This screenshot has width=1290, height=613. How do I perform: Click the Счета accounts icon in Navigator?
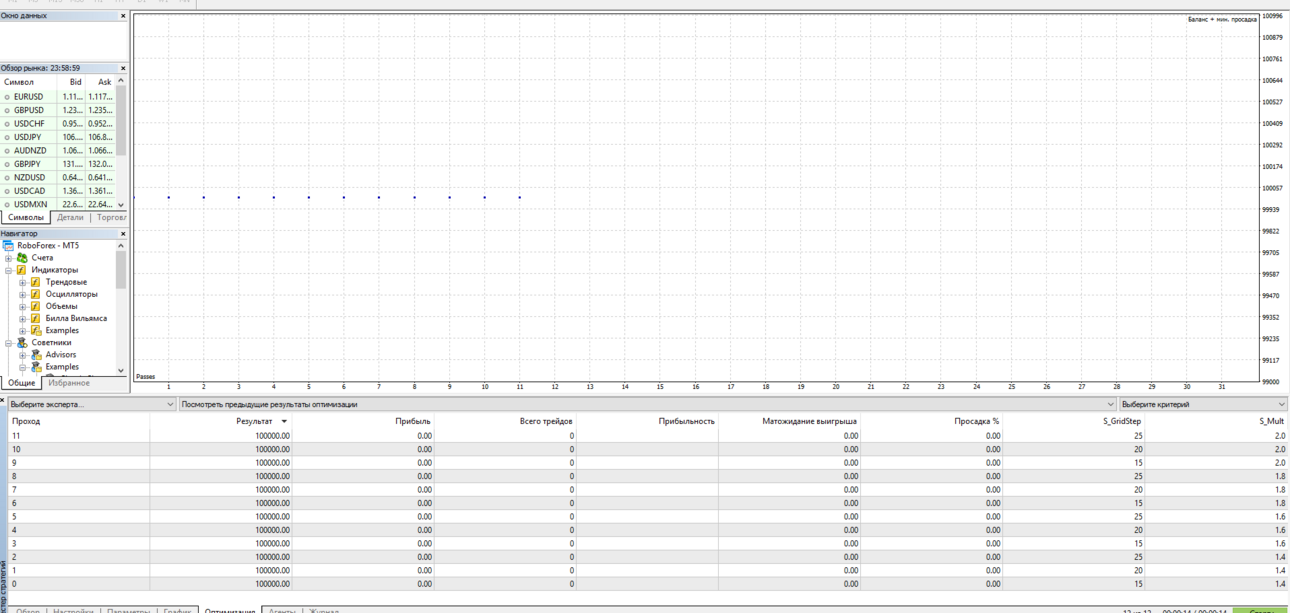[x=23, y=257]
